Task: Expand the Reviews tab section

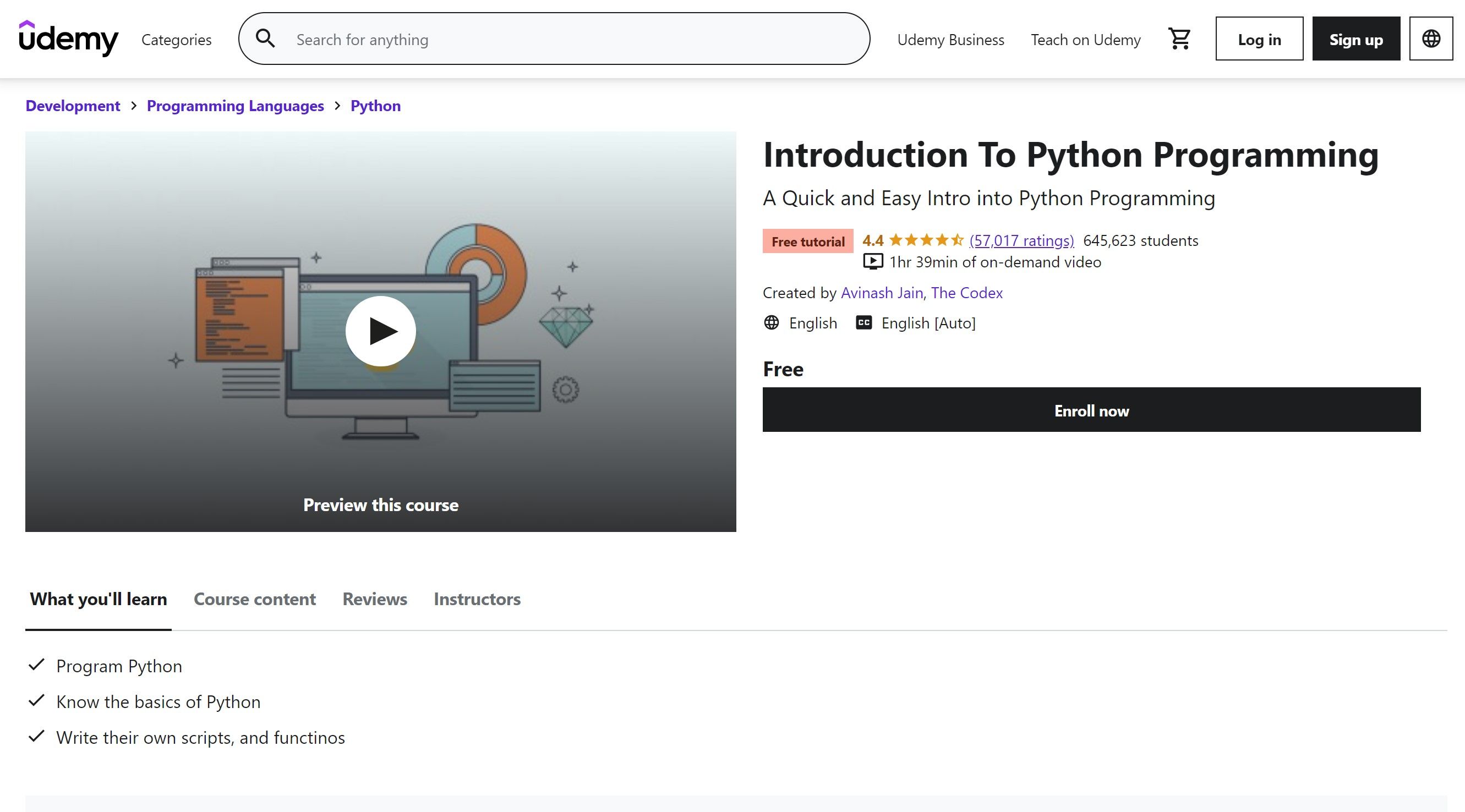Action: click(375, 598)
